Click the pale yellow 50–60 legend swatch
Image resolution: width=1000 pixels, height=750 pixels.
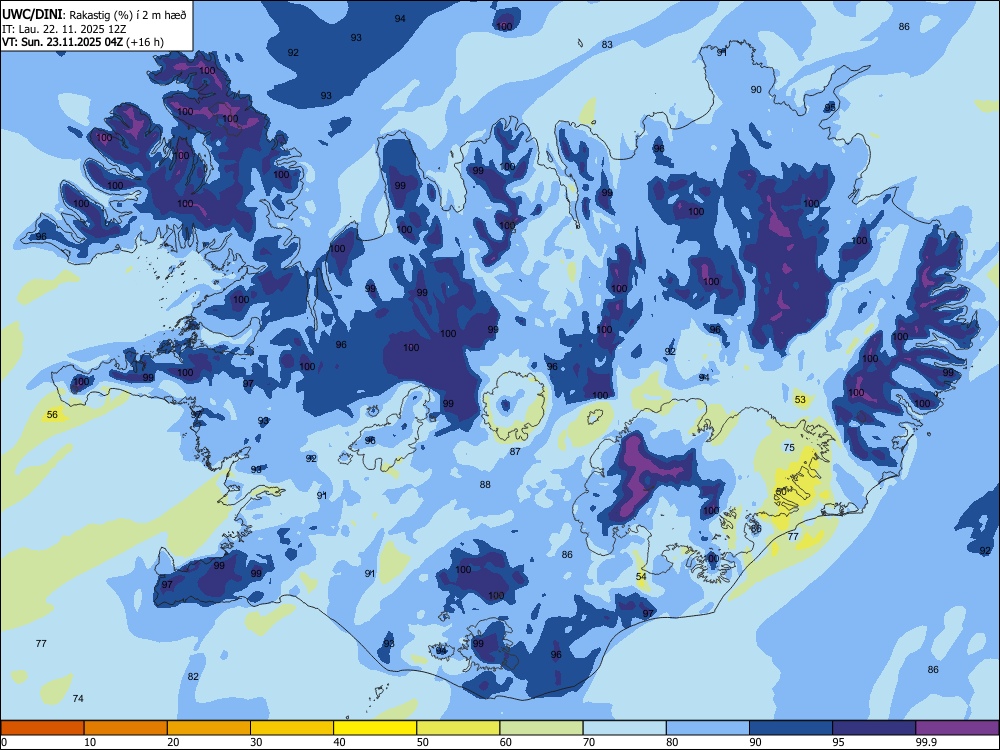458,728
